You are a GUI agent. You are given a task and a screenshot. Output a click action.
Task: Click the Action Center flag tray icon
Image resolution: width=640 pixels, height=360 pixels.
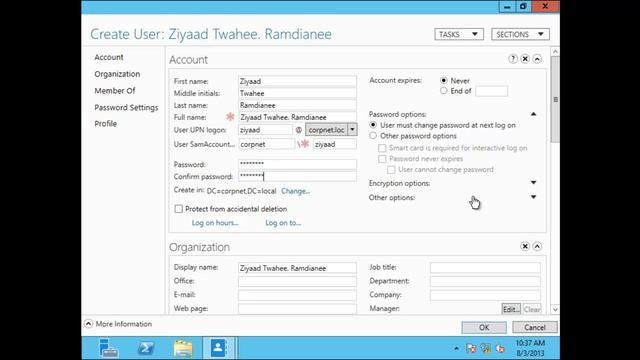click(x=471, y=349)
